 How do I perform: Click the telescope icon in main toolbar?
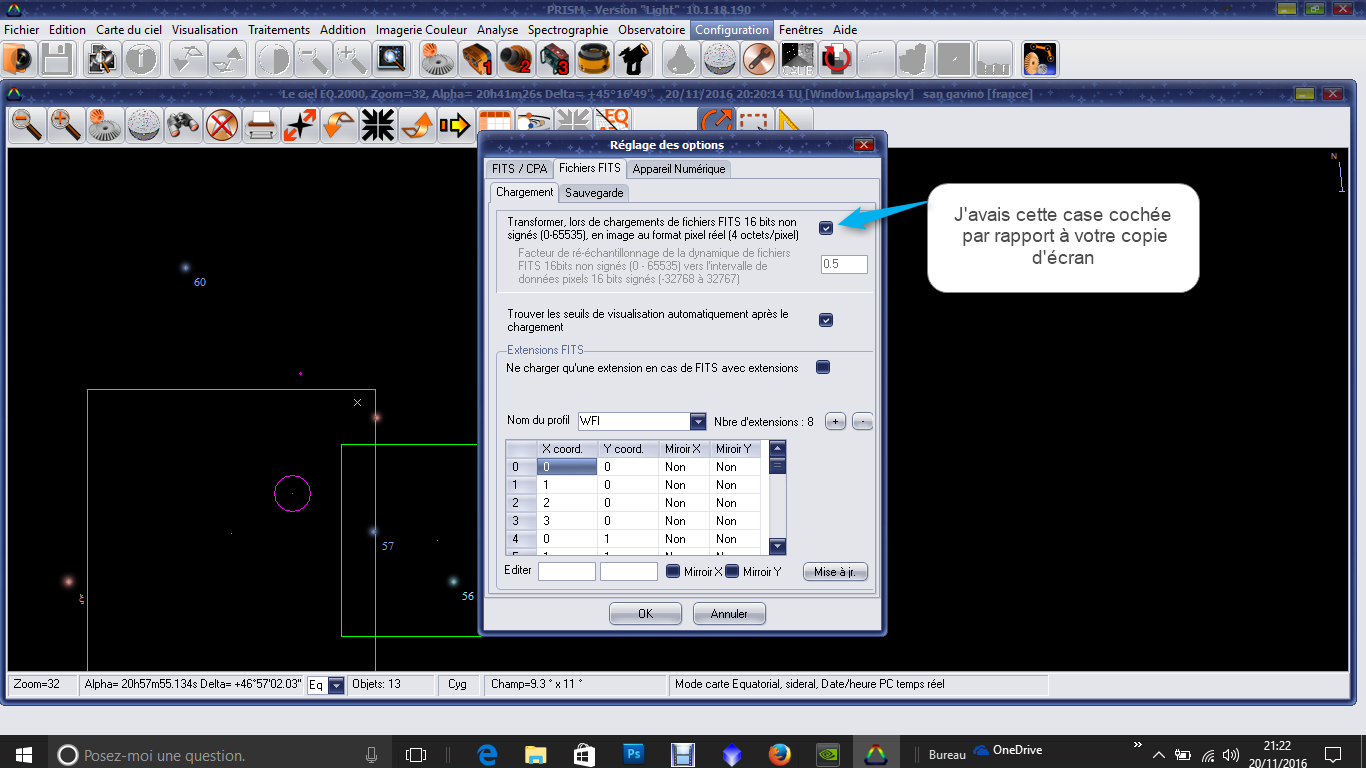coord(632,60)
